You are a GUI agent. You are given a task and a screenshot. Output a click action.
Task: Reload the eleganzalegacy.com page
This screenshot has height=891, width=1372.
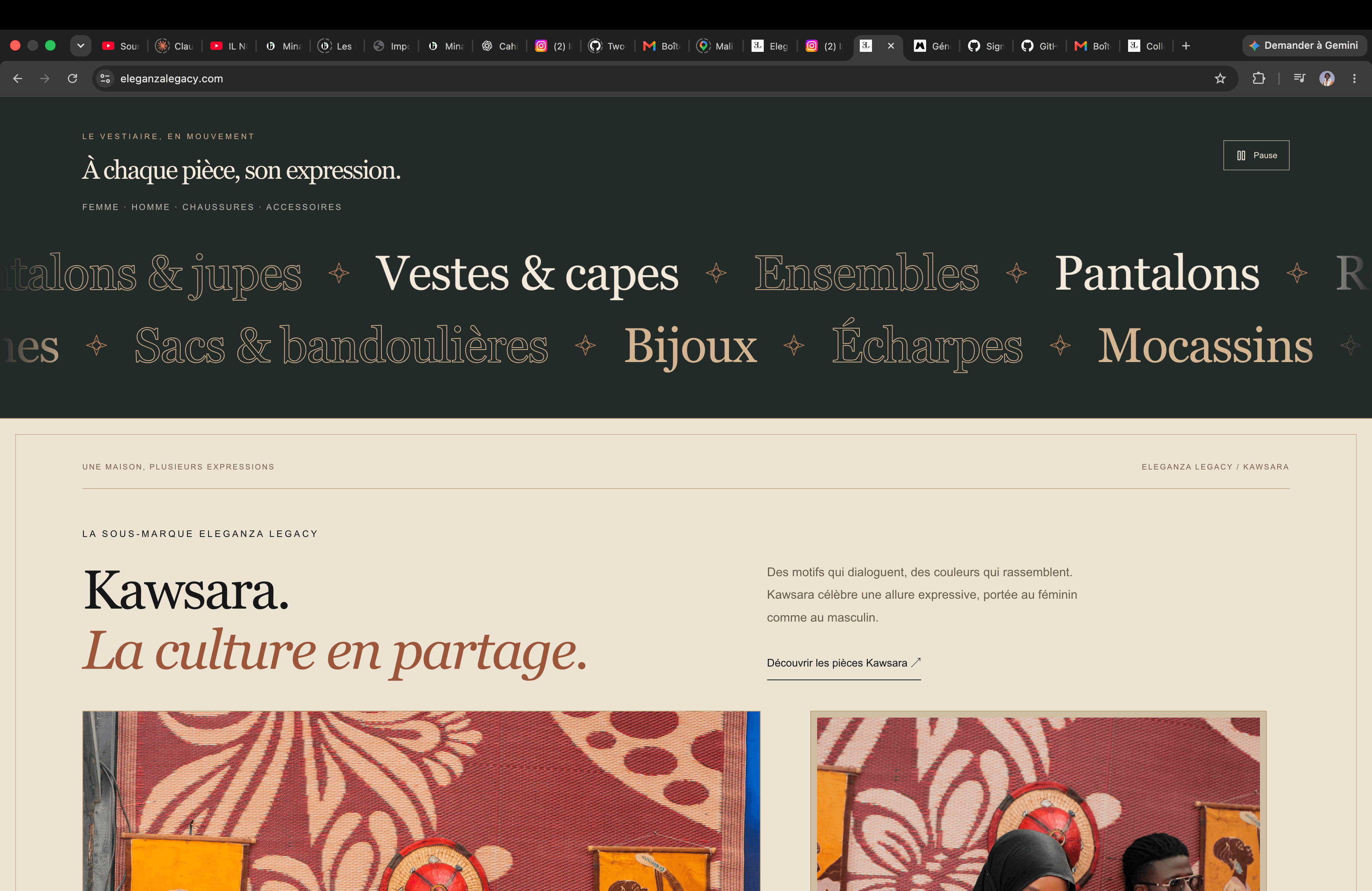(73, 79)
